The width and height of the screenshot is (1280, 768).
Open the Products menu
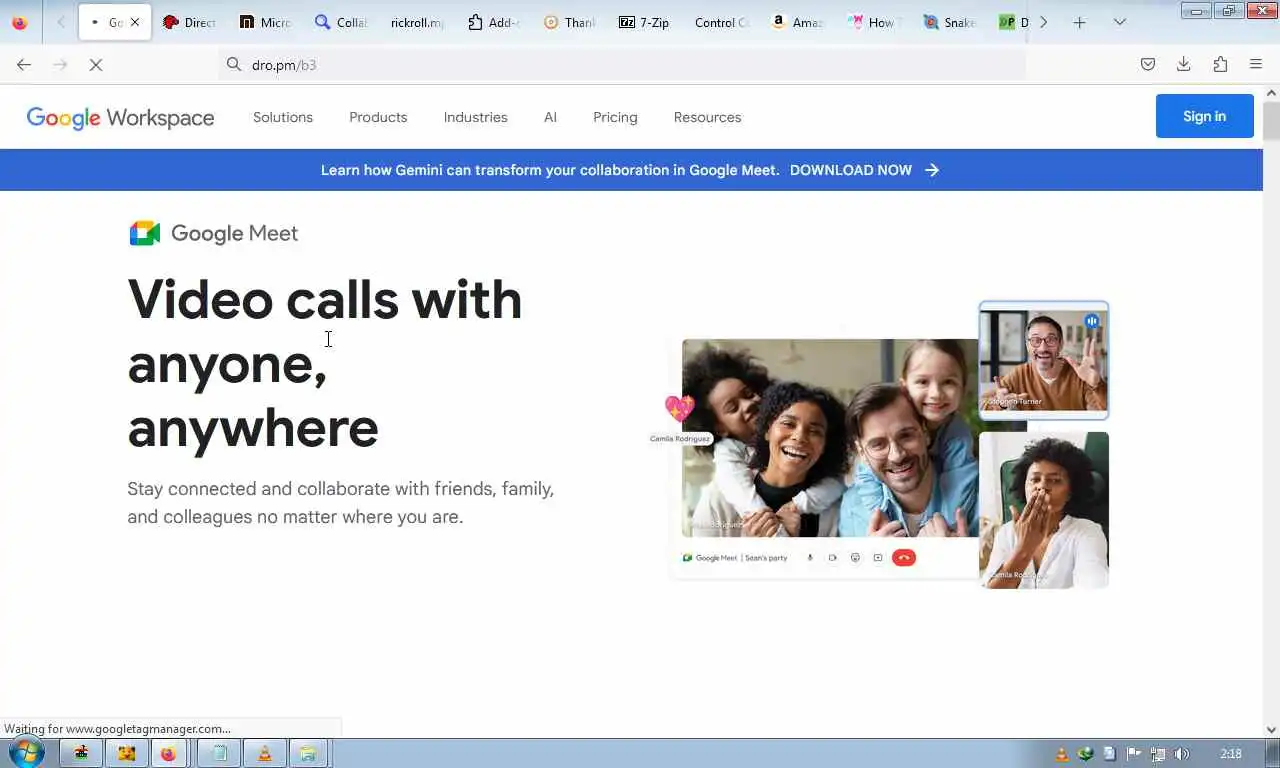378,117
